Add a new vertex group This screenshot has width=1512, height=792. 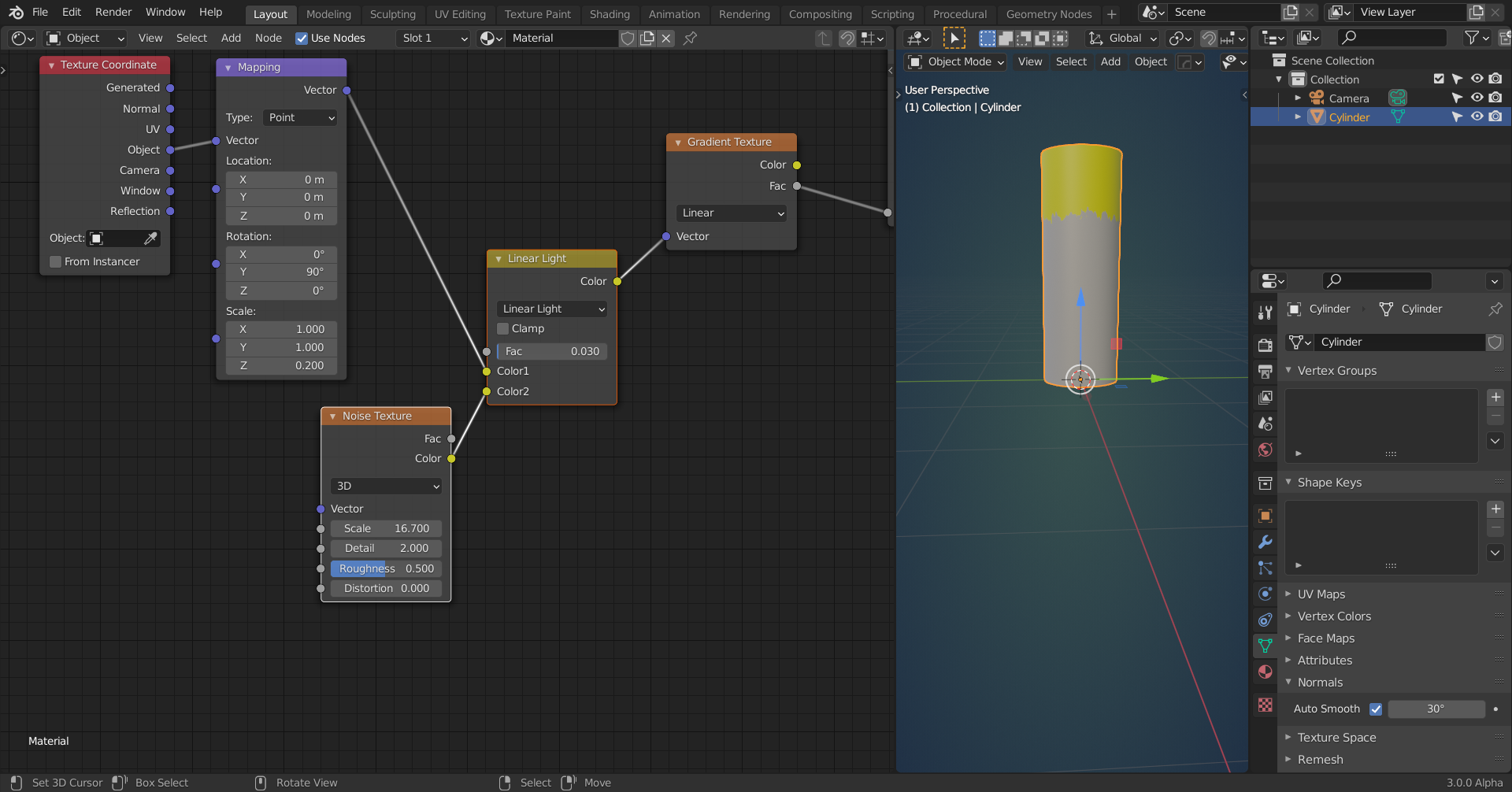1495,398
